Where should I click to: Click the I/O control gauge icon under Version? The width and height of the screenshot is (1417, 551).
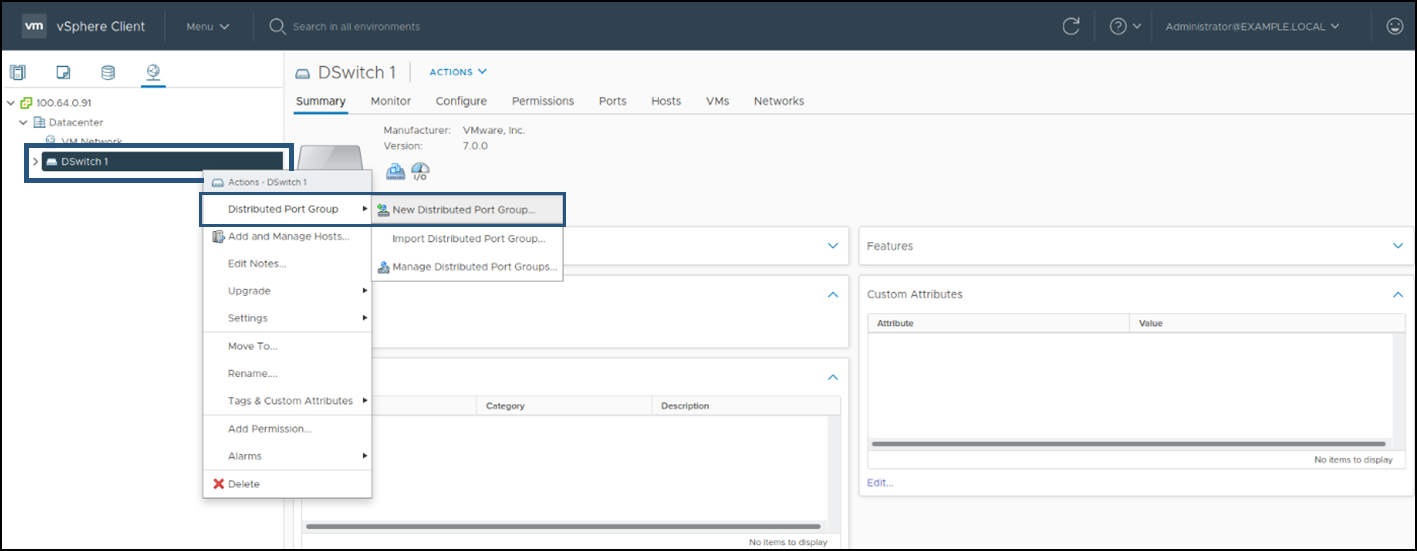pos(420,171)
